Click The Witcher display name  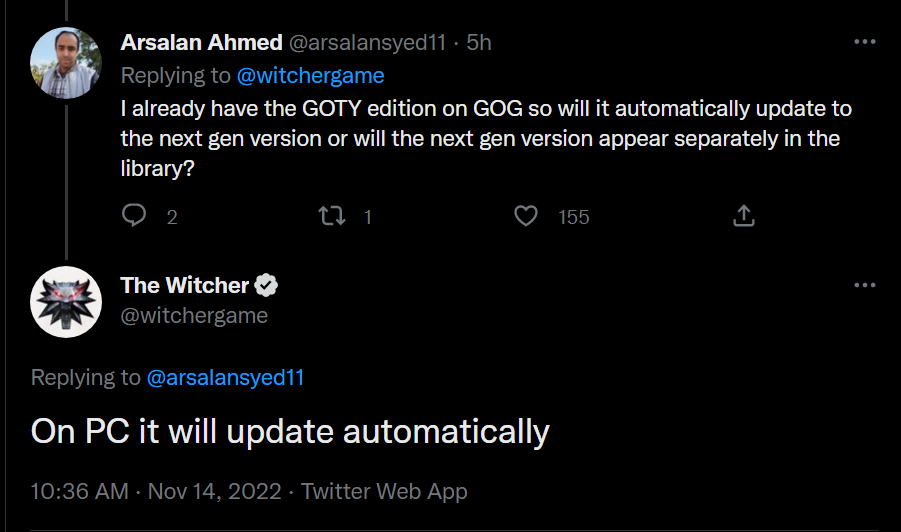tap(184, 285)
